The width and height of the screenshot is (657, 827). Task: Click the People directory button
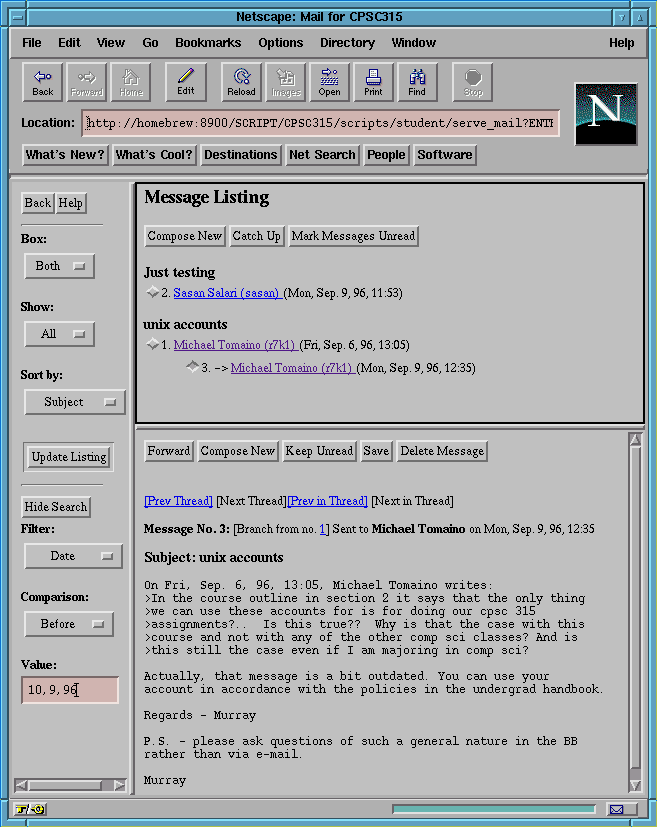point(387,155)
